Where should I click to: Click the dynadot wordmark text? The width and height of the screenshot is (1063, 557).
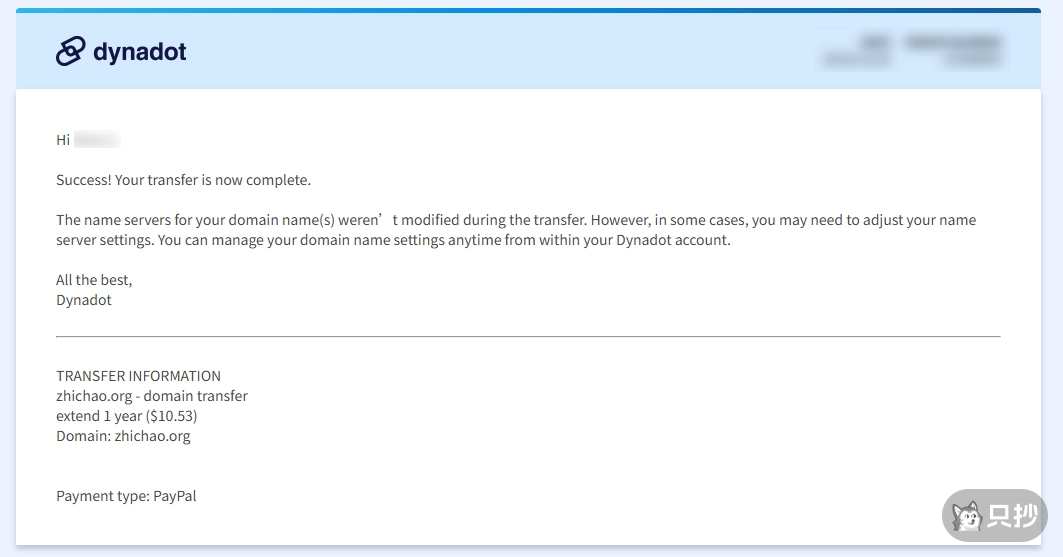point(139,51)
